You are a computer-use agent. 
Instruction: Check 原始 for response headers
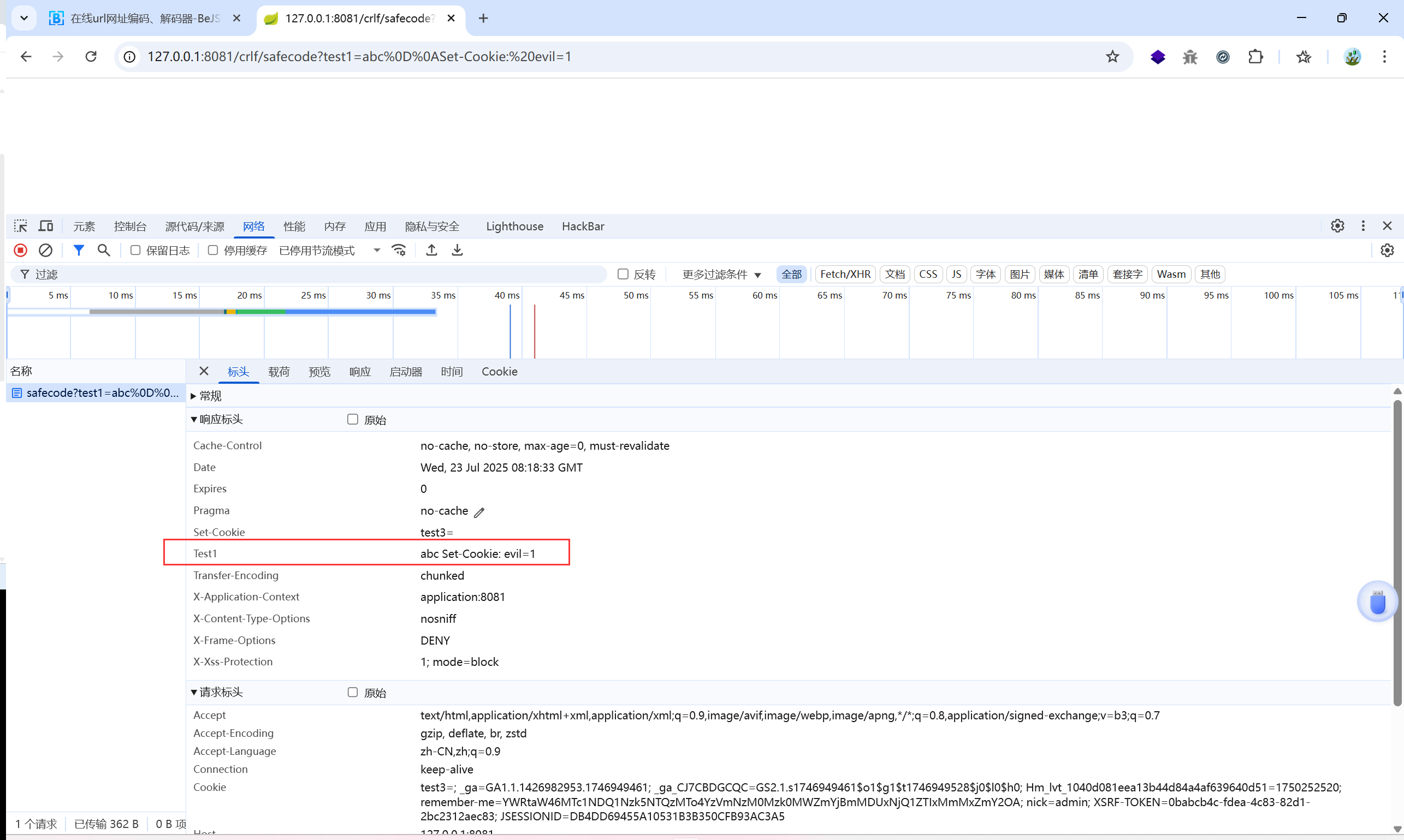click(x=352, y=419)
